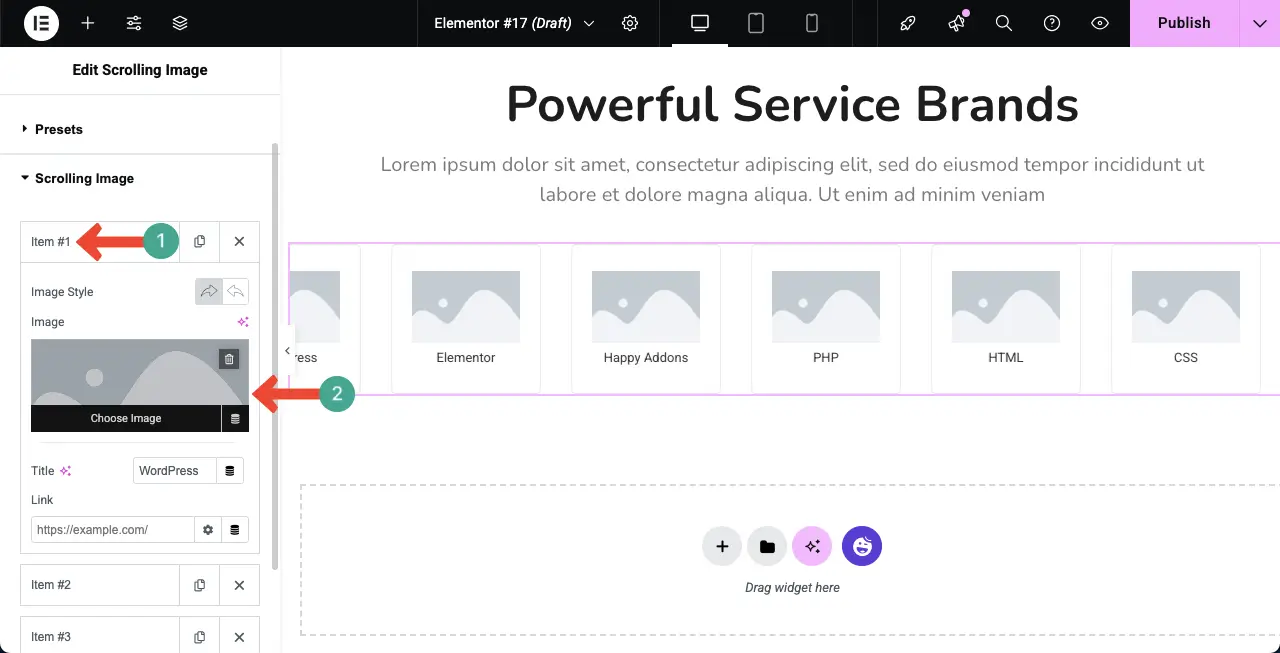Click the Link URL input field
1280x653 pixels.
tap(113, 530)
